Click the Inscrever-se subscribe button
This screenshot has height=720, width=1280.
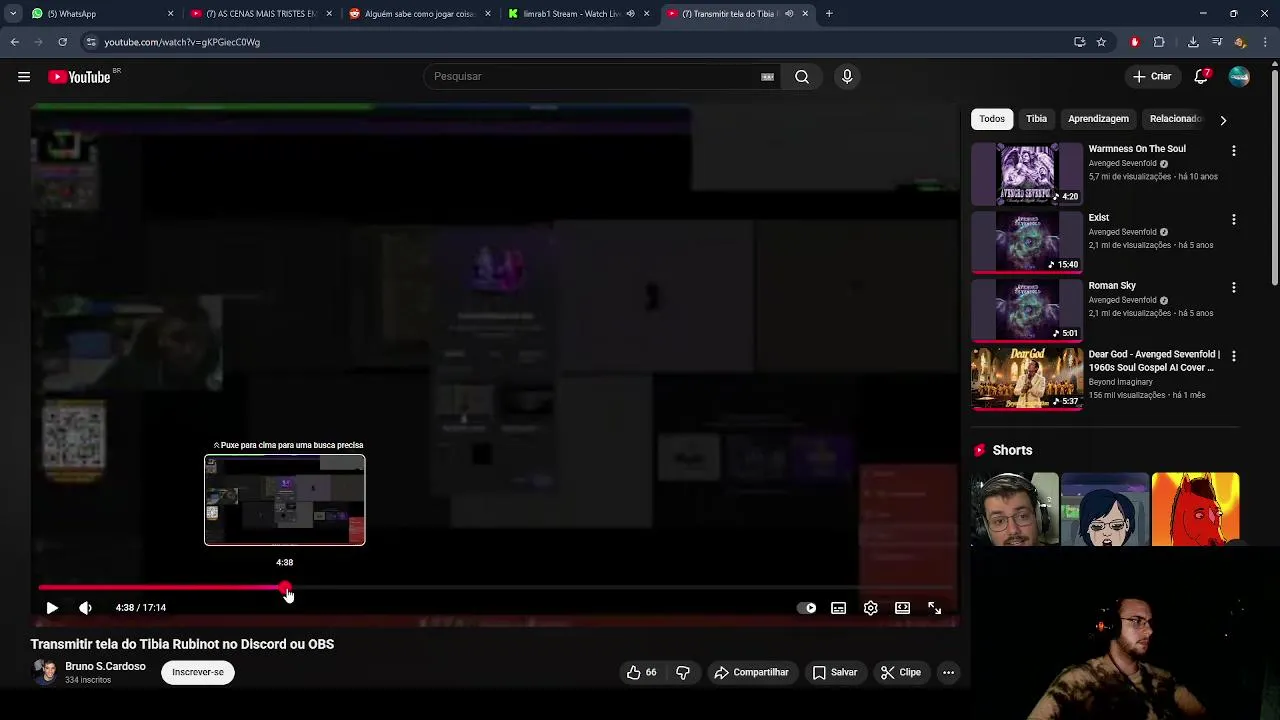coord(198,672)
